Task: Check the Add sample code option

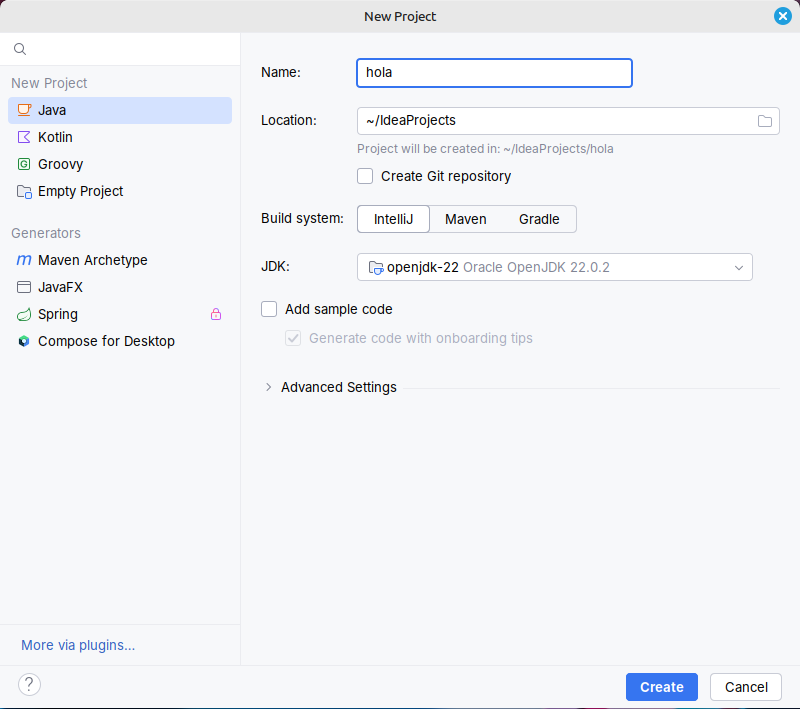Action: coord(269,309)
